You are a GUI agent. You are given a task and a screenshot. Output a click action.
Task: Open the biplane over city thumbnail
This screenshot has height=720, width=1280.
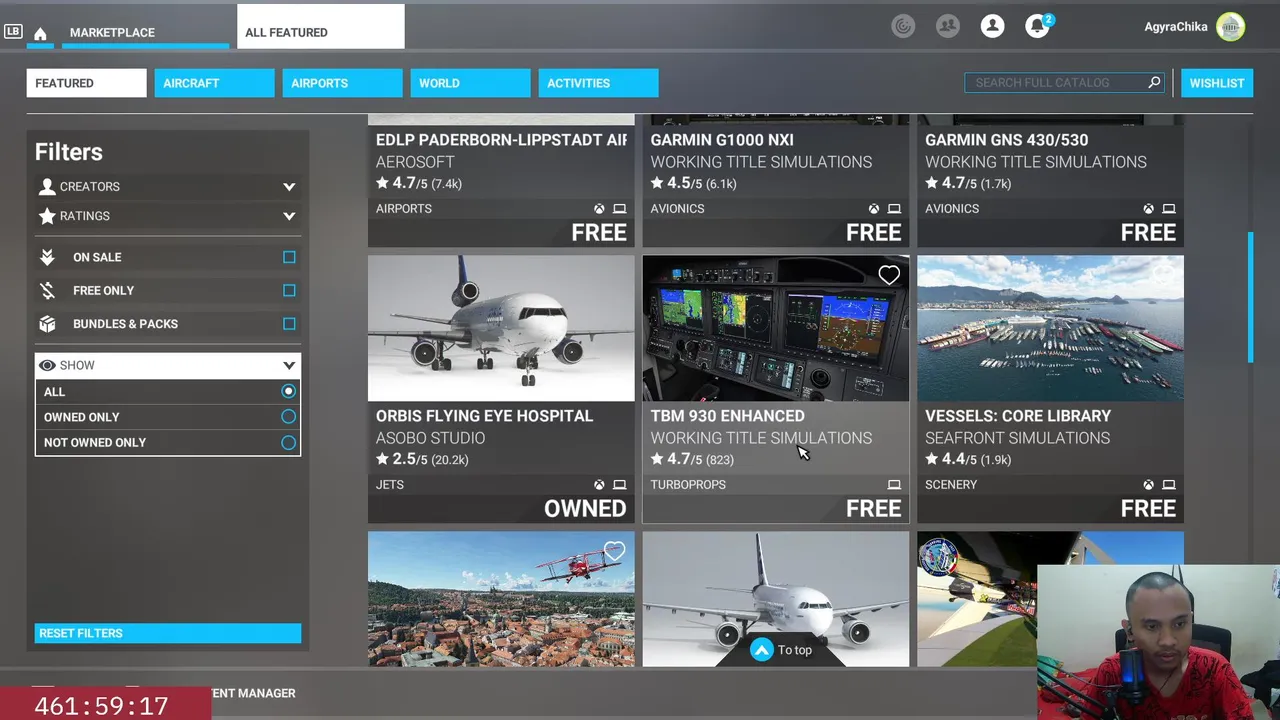501,599
